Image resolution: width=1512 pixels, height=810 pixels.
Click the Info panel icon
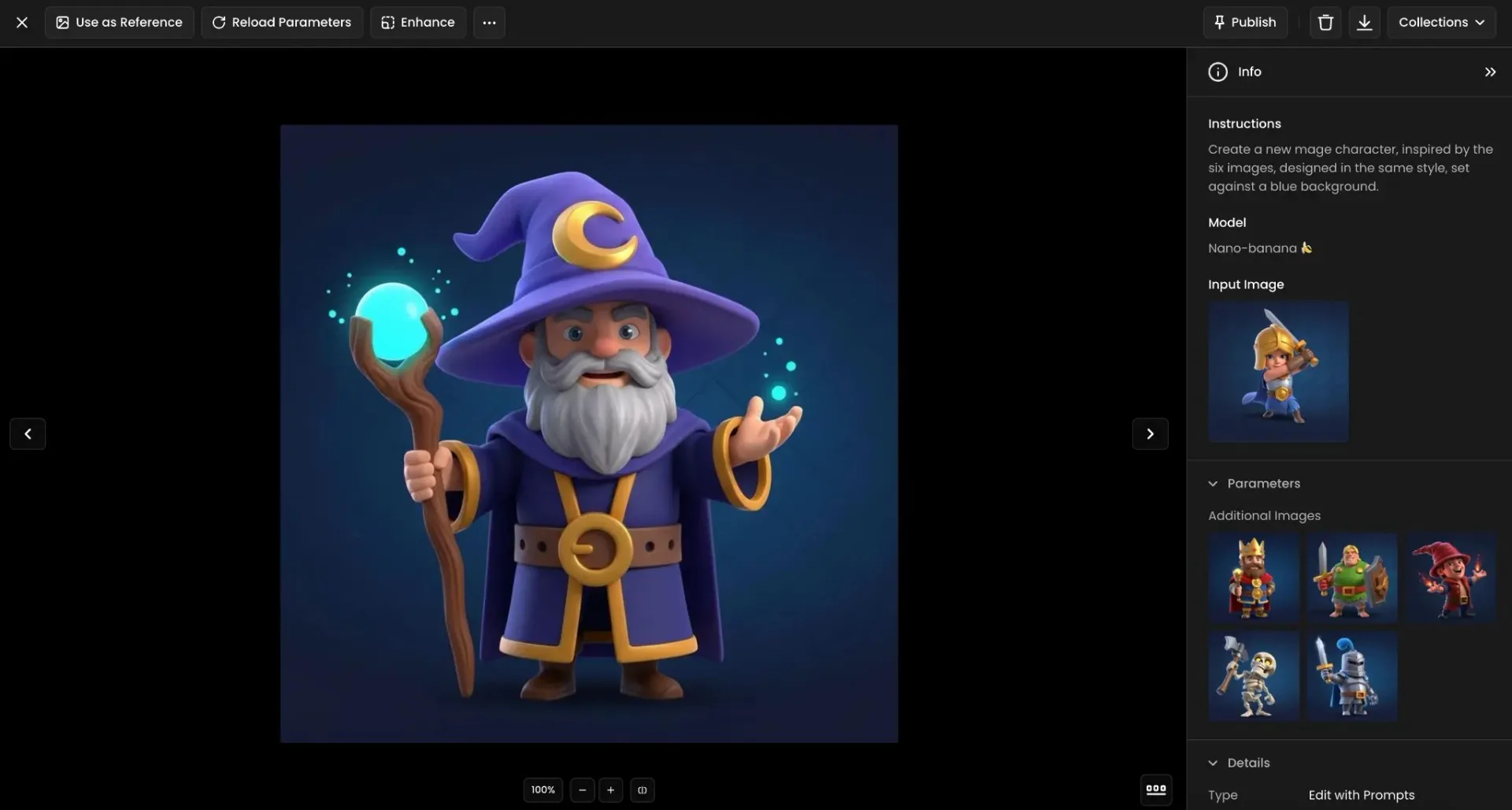coord(1217,71)
